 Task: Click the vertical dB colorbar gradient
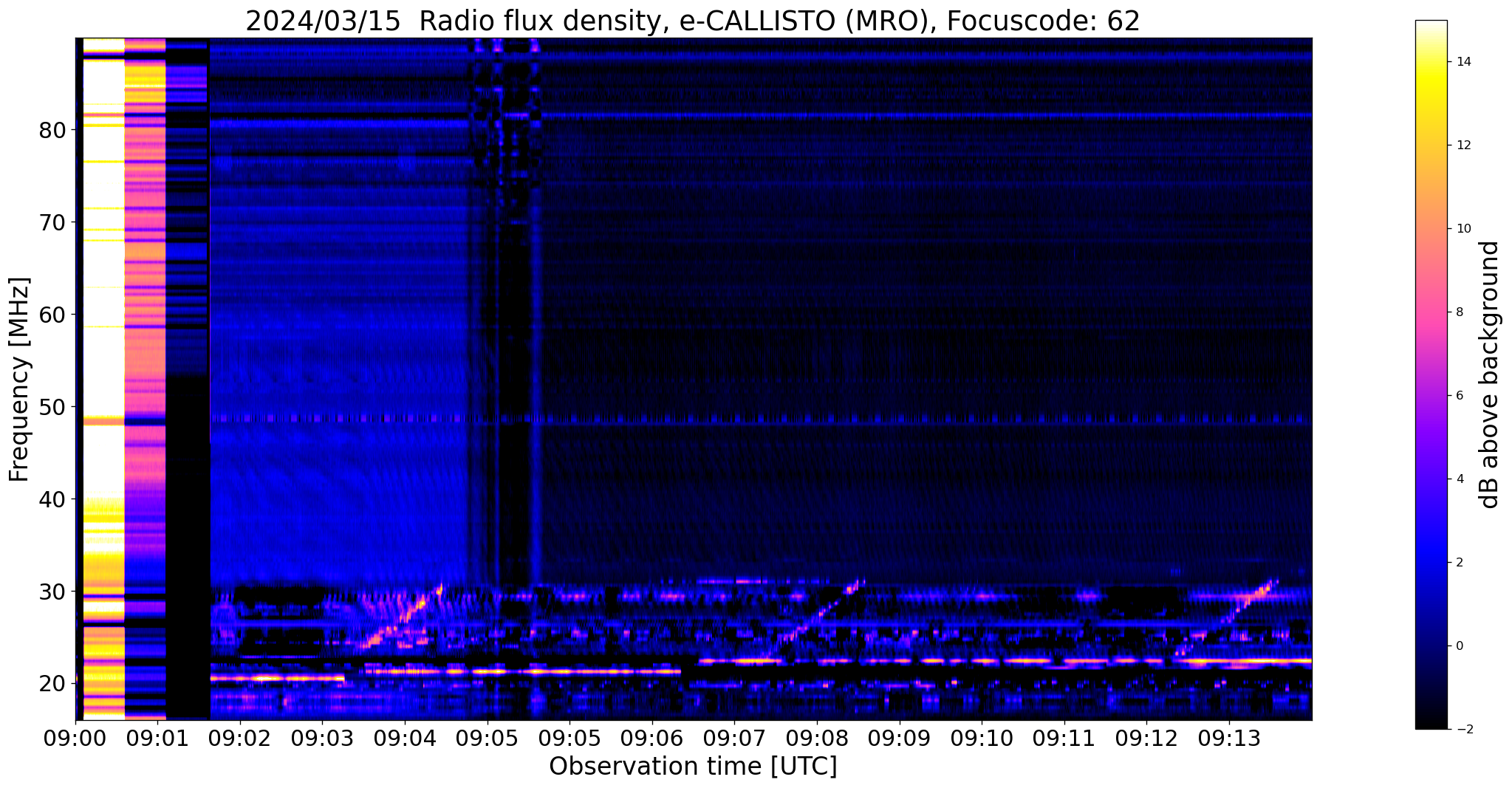click(1431, 374)
